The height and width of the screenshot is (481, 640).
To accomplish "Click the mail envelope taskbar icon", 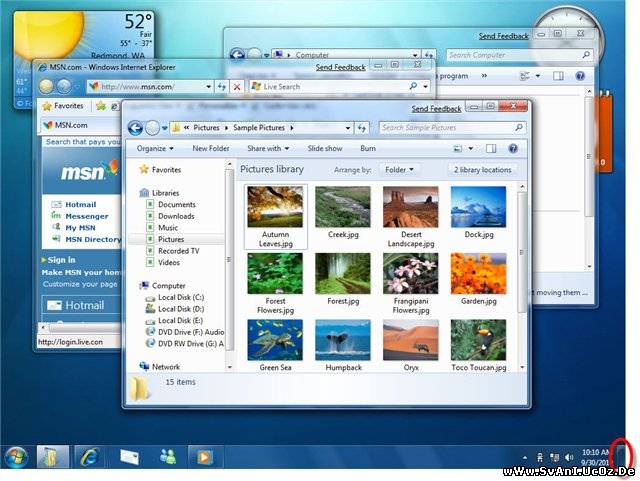I will 129,457.
